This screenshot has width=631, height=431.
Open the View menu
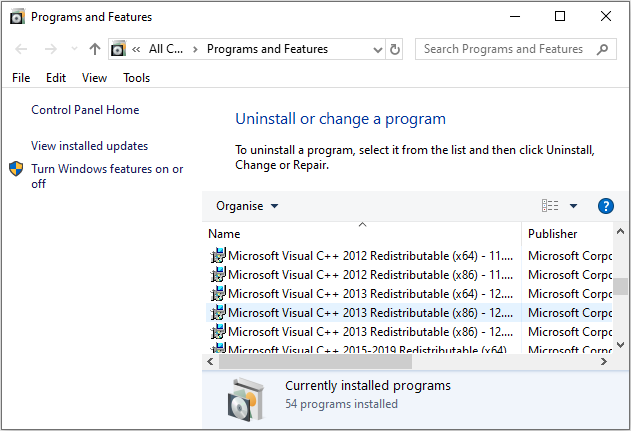click(94, 78)
